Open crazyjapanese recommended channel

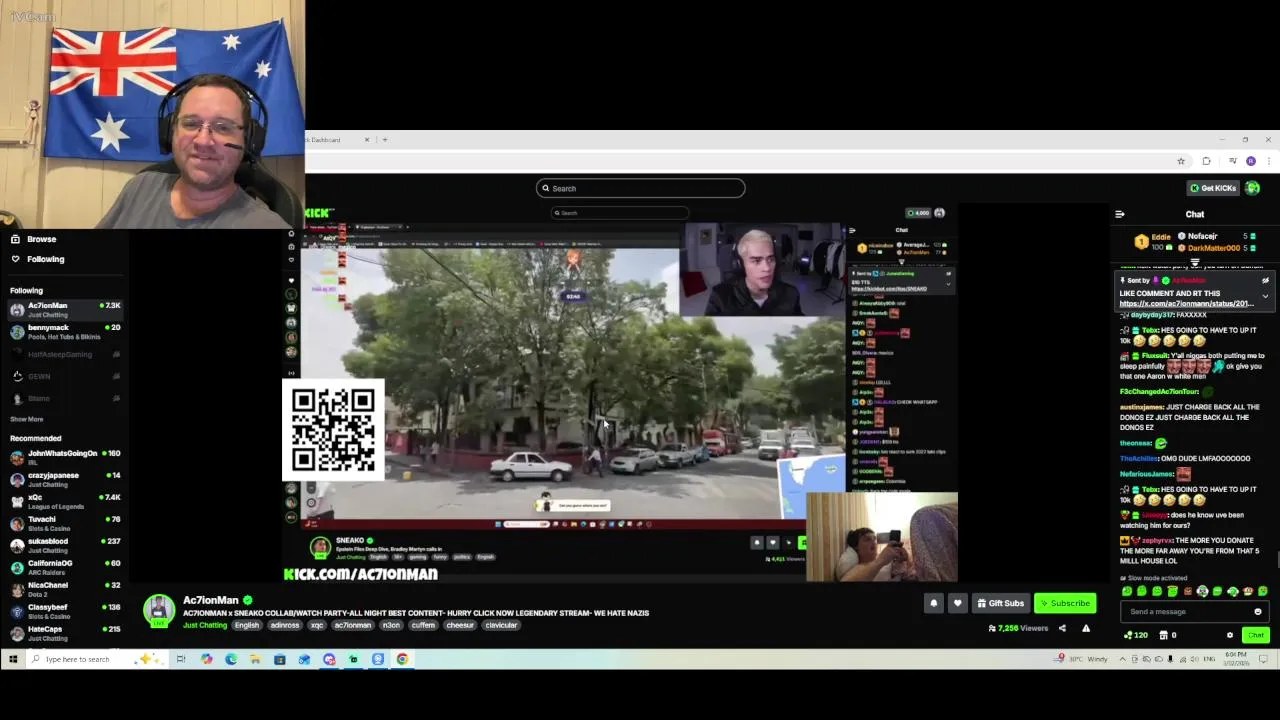pos(64,480)
